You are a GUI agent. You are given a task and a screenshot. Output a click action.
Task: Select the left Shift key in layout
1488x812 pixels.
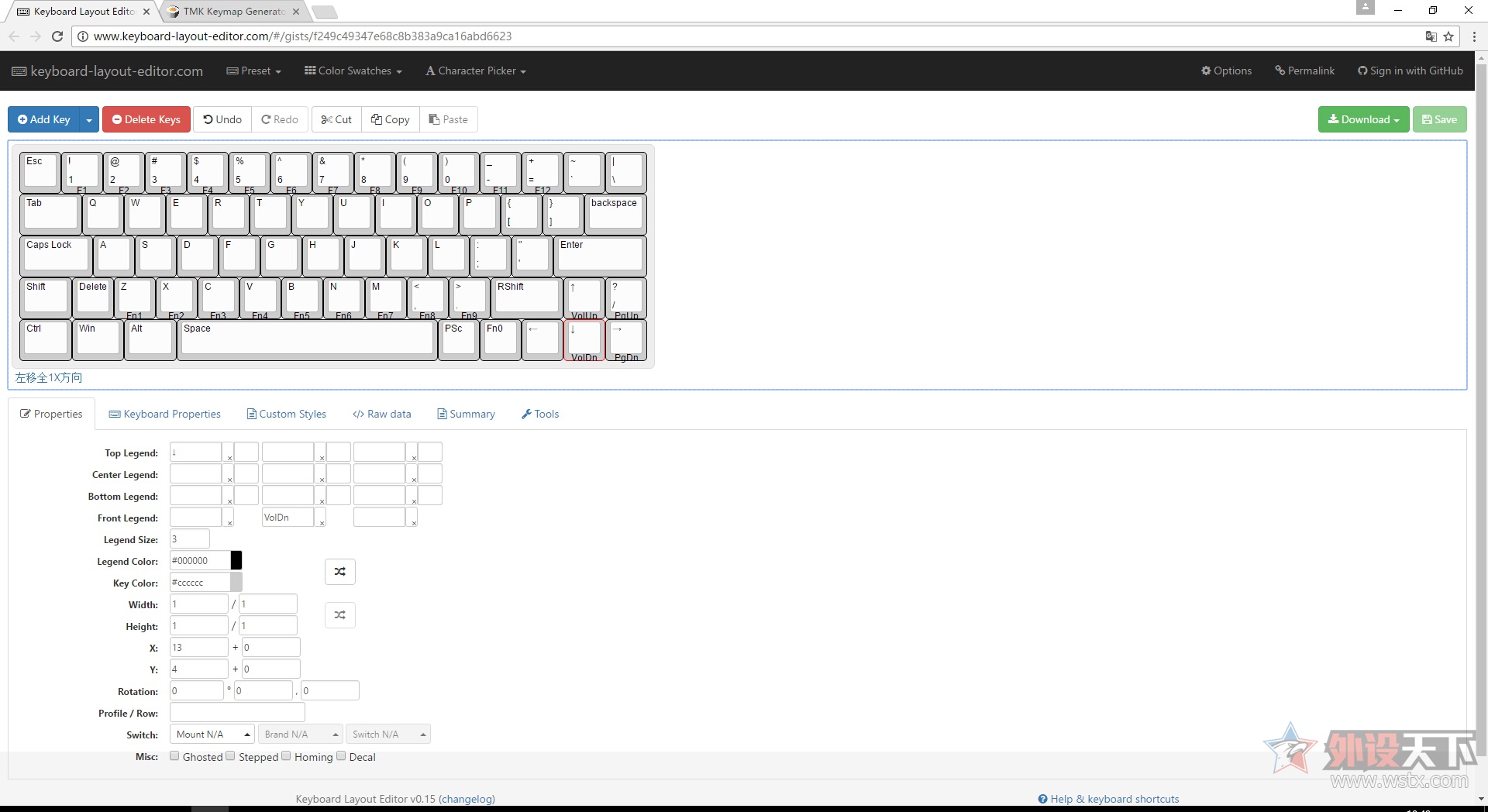click(x=46, y=298)
